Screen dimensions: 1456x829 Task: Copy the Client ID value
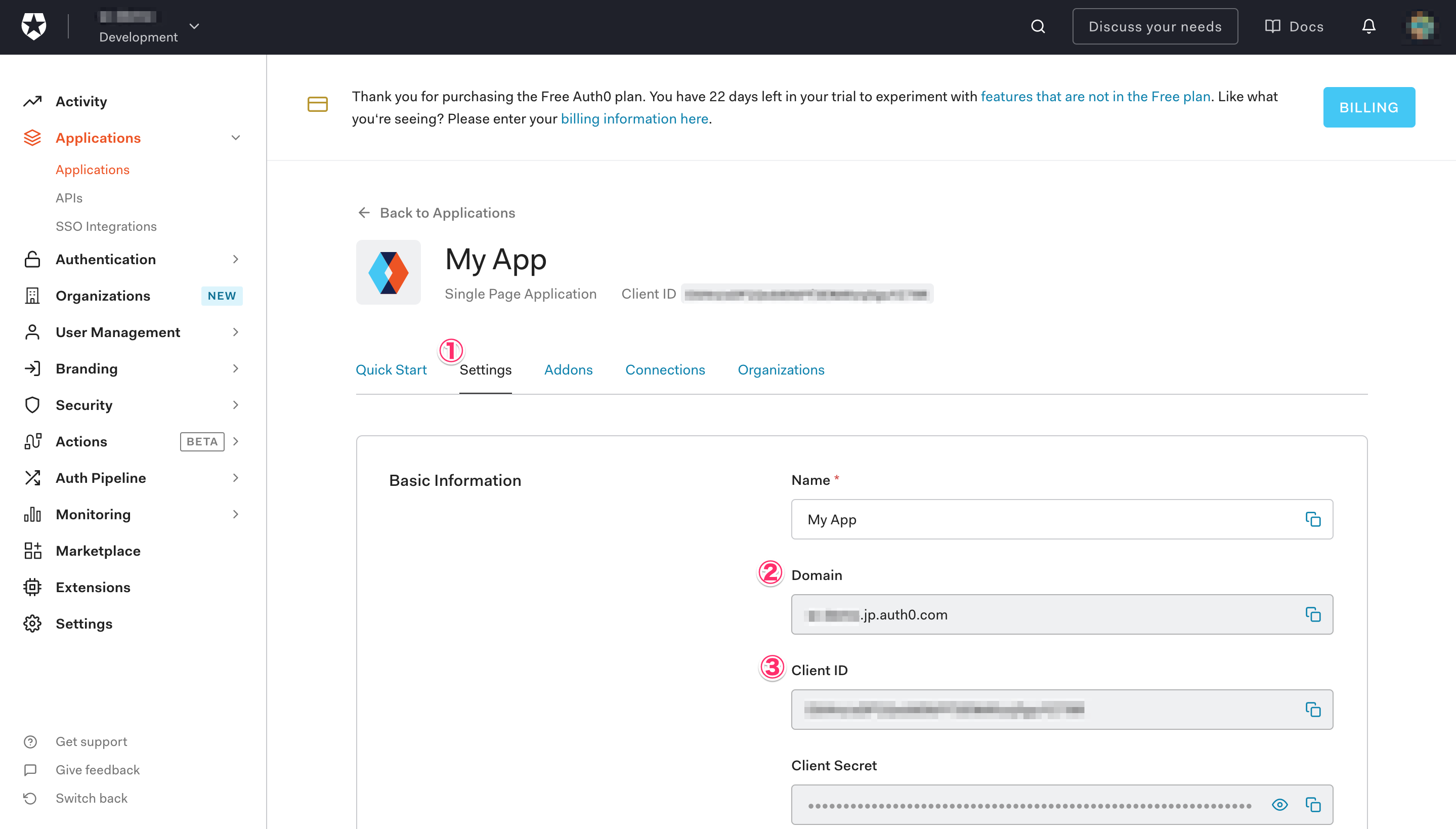[x=1313, y=710]
